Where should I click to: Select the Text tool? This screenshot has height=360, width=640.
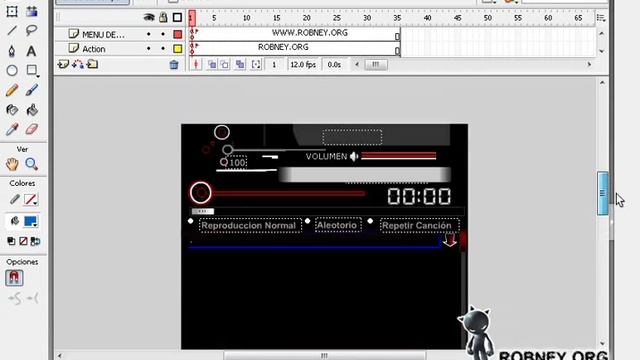[31, 51]
